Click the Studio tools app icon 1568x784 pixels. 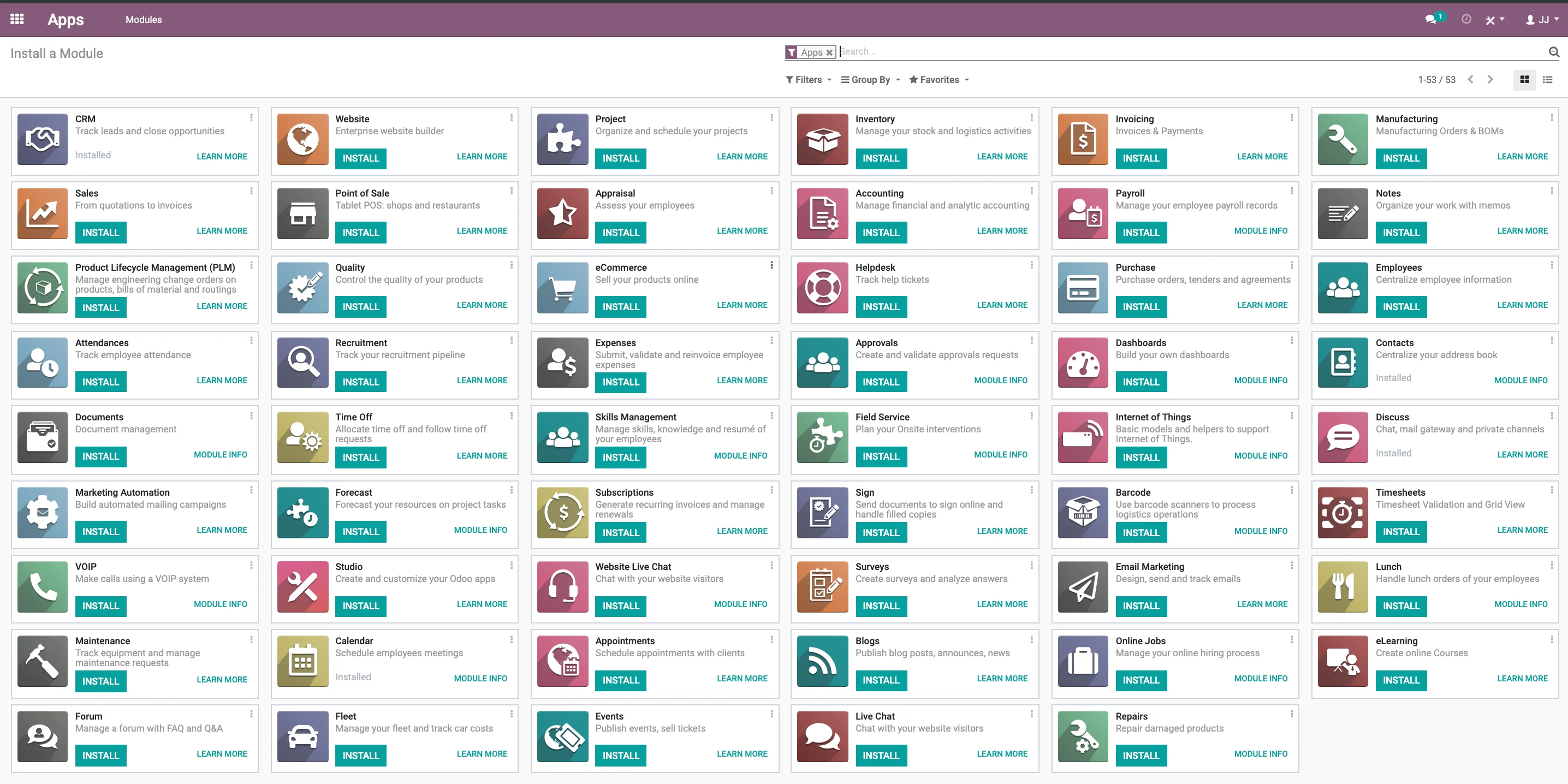click(x=302, y=587)
